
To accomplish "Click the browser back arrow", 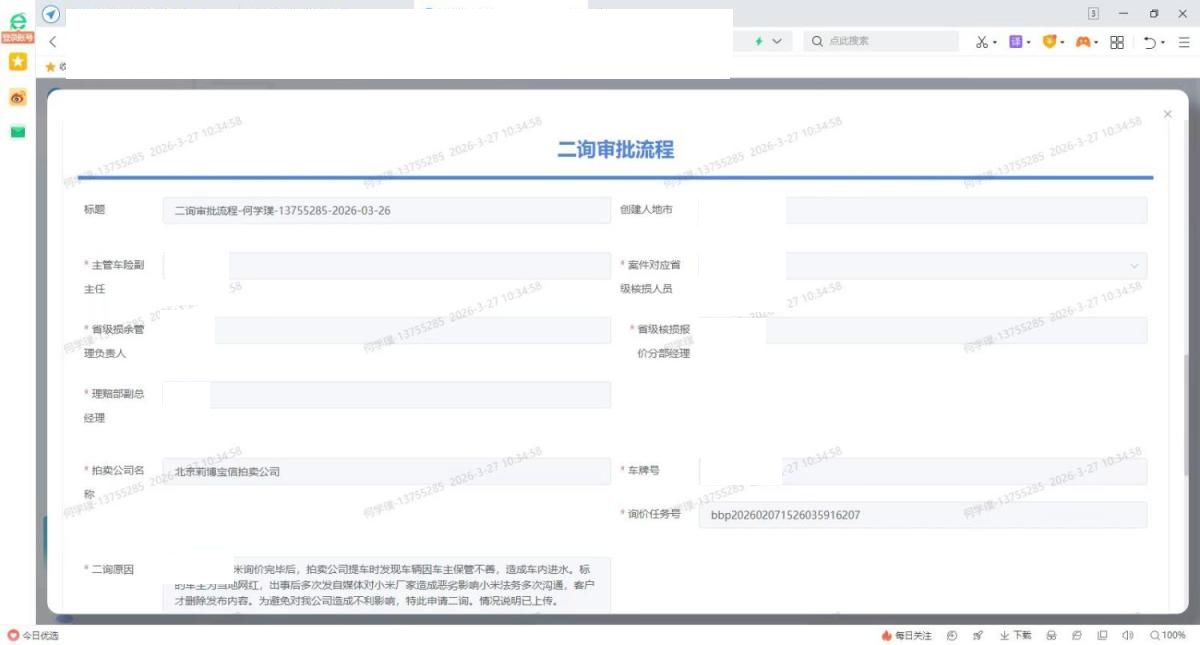I will [x=52, y=42].
